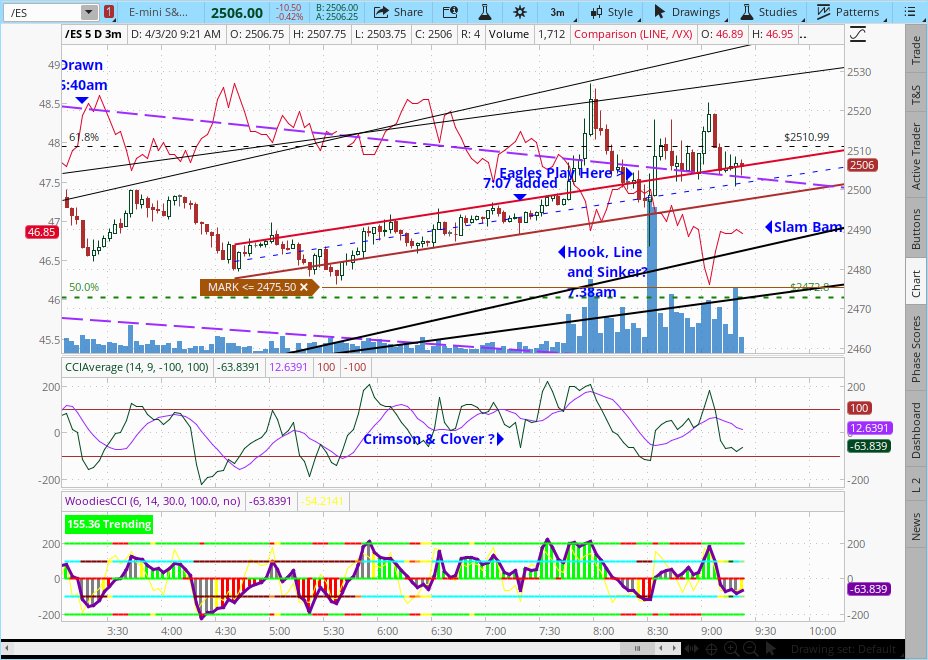Remove the MARK <= 2475.50 alert
The image size is (928, 660).
click(x=304, y=287)
